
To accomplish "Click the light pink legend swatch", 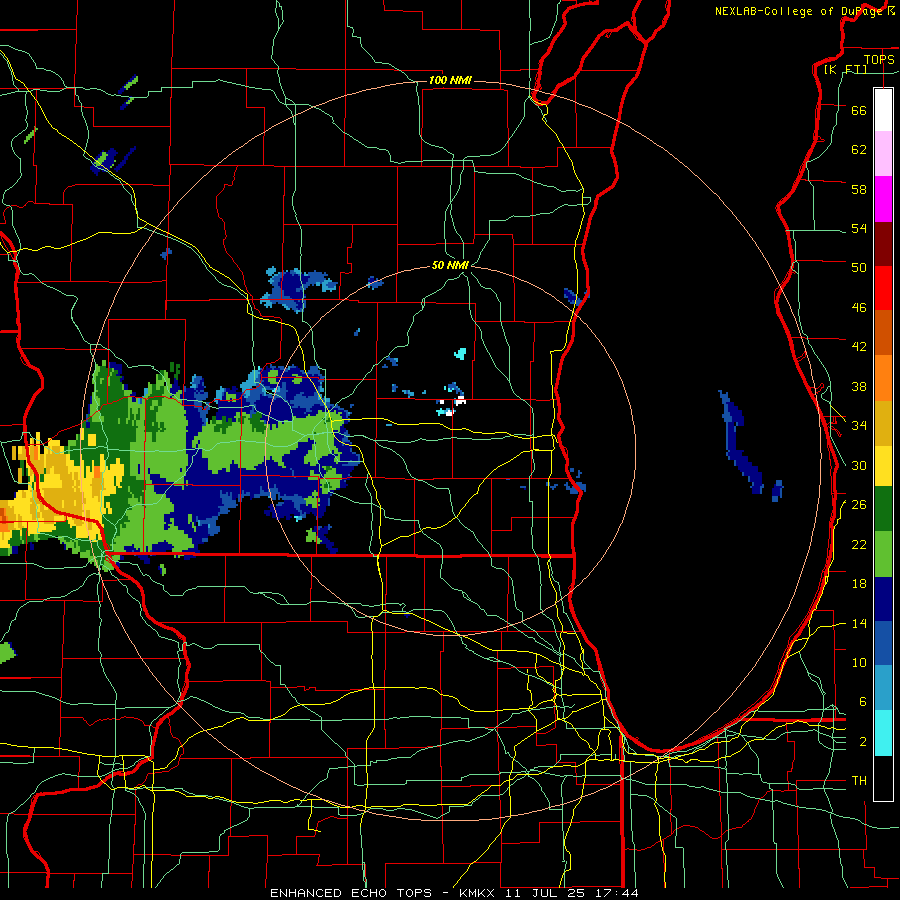I will point(883,153).
